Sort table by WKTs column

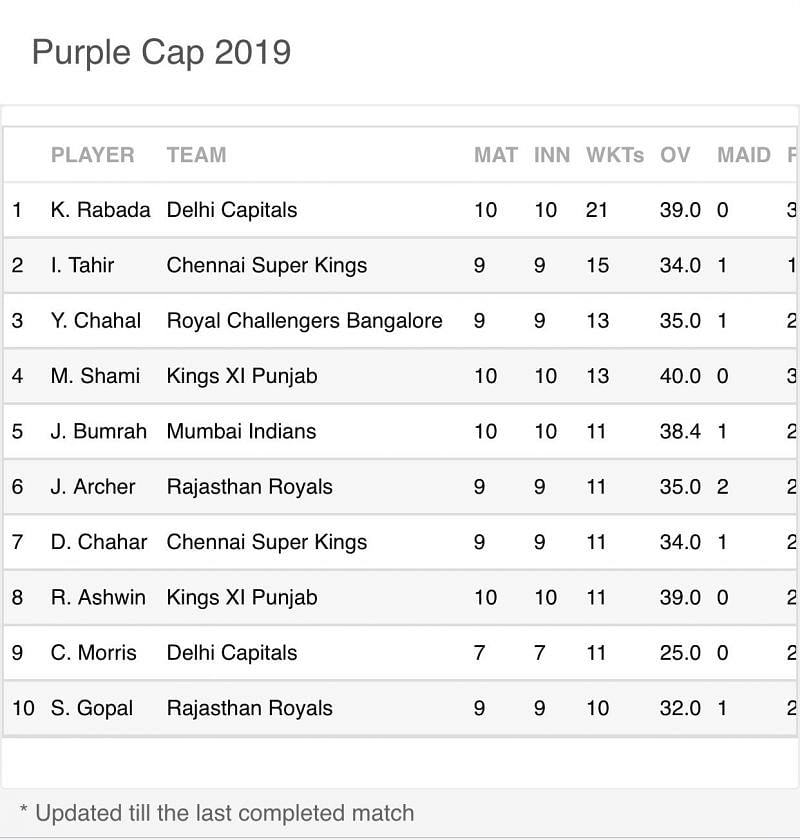click(x=614, y=155)
